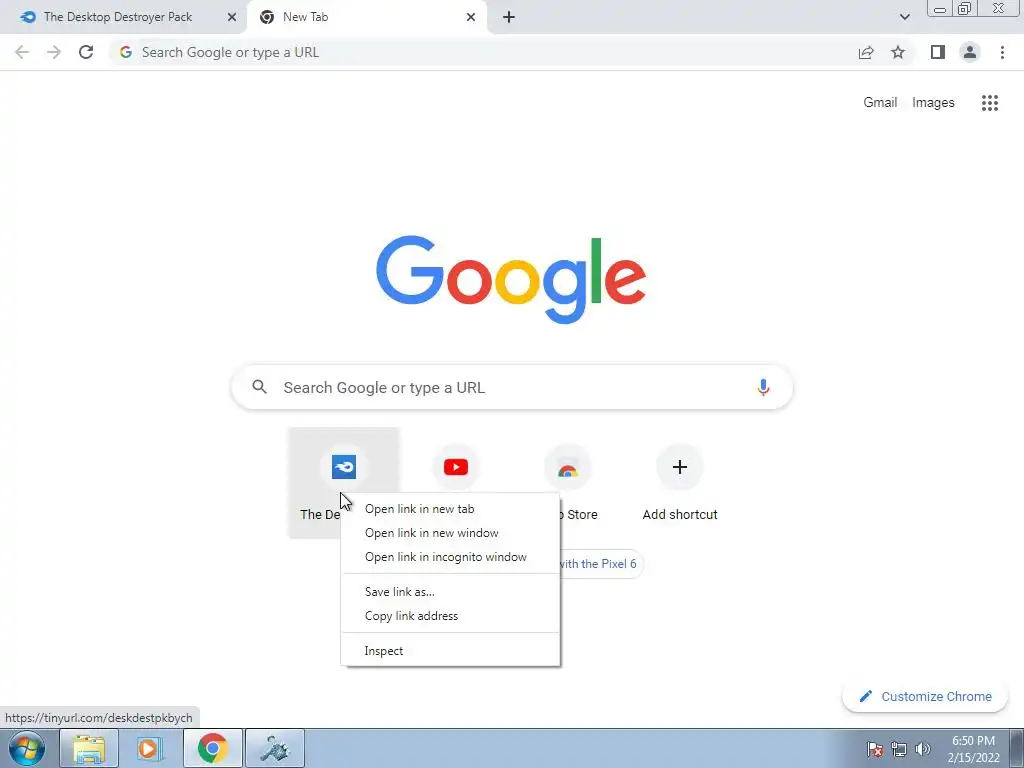
Task: Open the Chrome profile avatar
Action: coord(970,52)
